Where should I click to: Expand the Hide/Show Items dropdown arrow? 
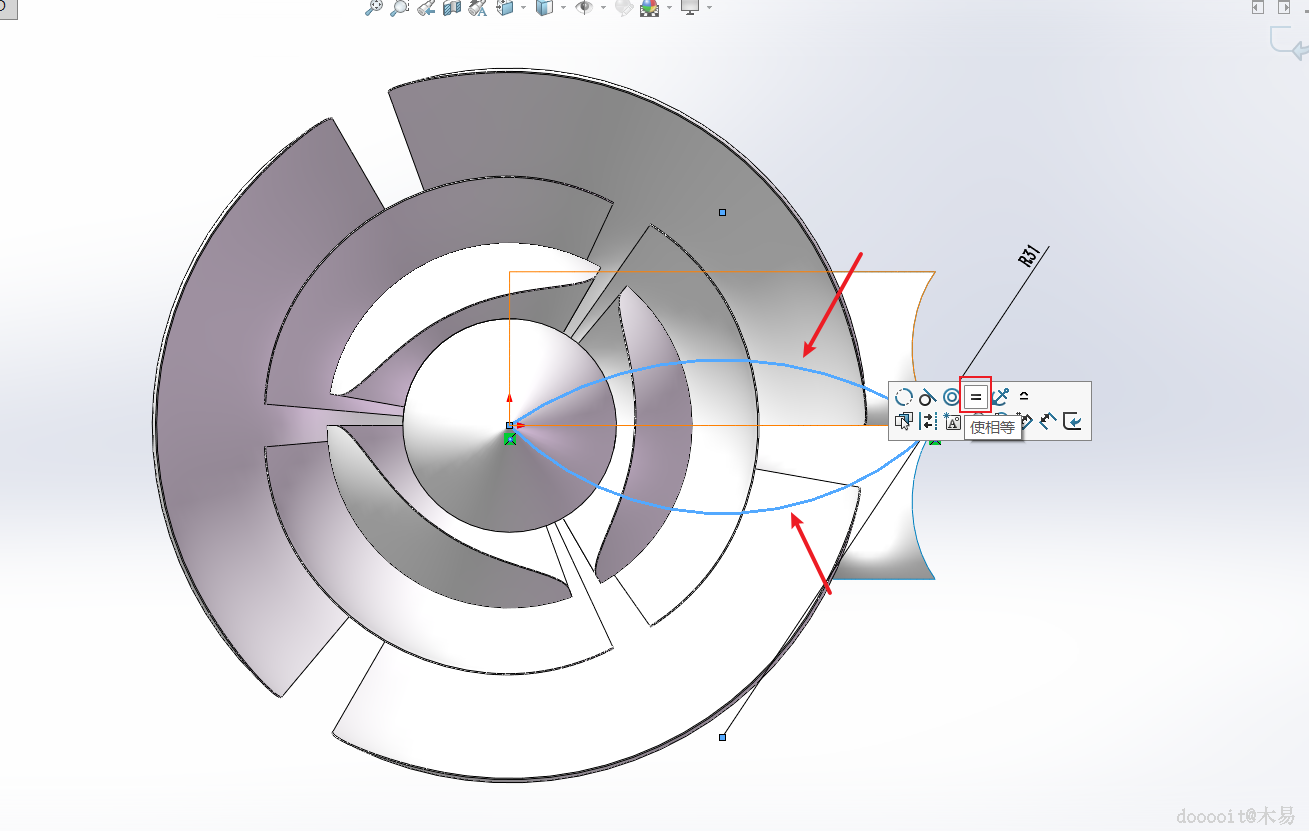[602, 8]
